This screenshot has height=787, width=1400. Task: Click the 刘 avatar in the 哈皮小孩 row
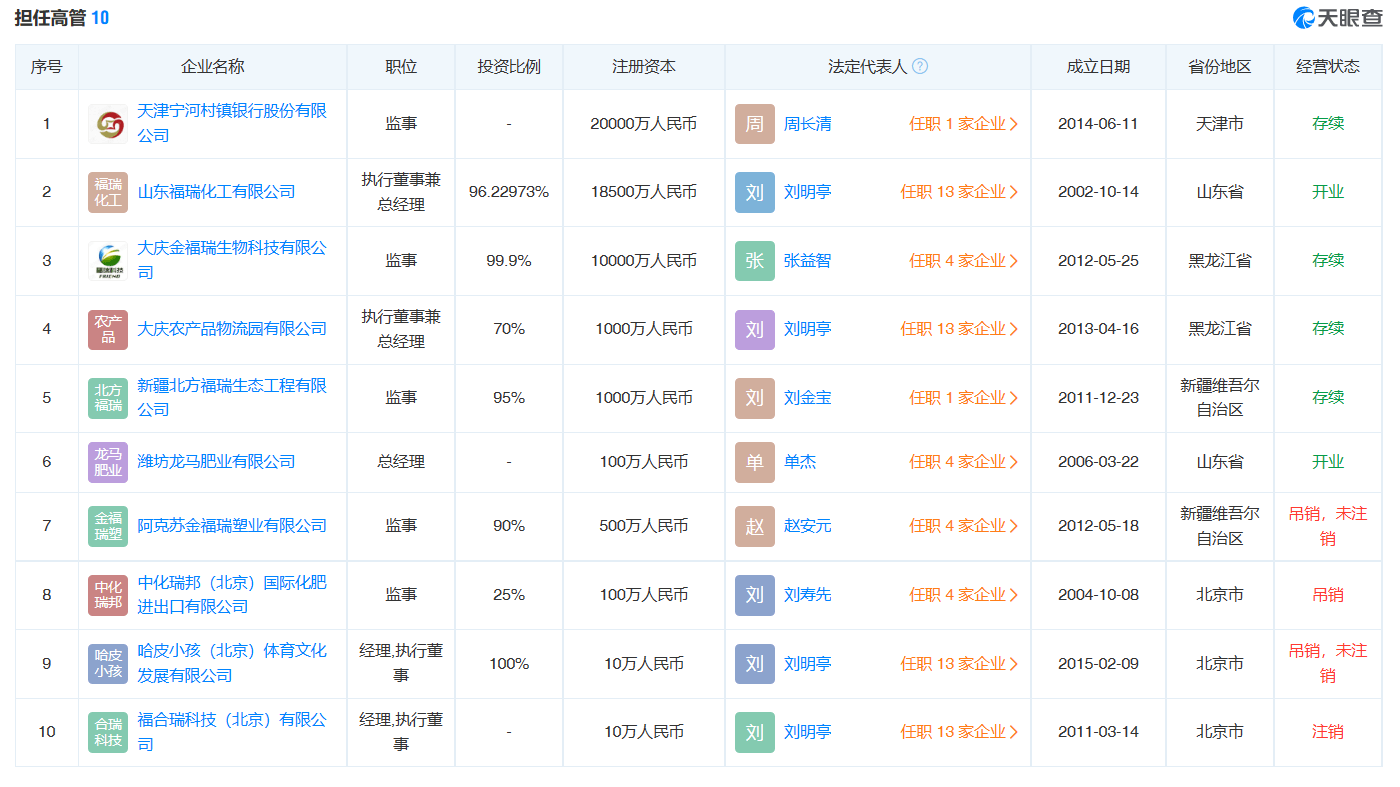coord(755,664)
